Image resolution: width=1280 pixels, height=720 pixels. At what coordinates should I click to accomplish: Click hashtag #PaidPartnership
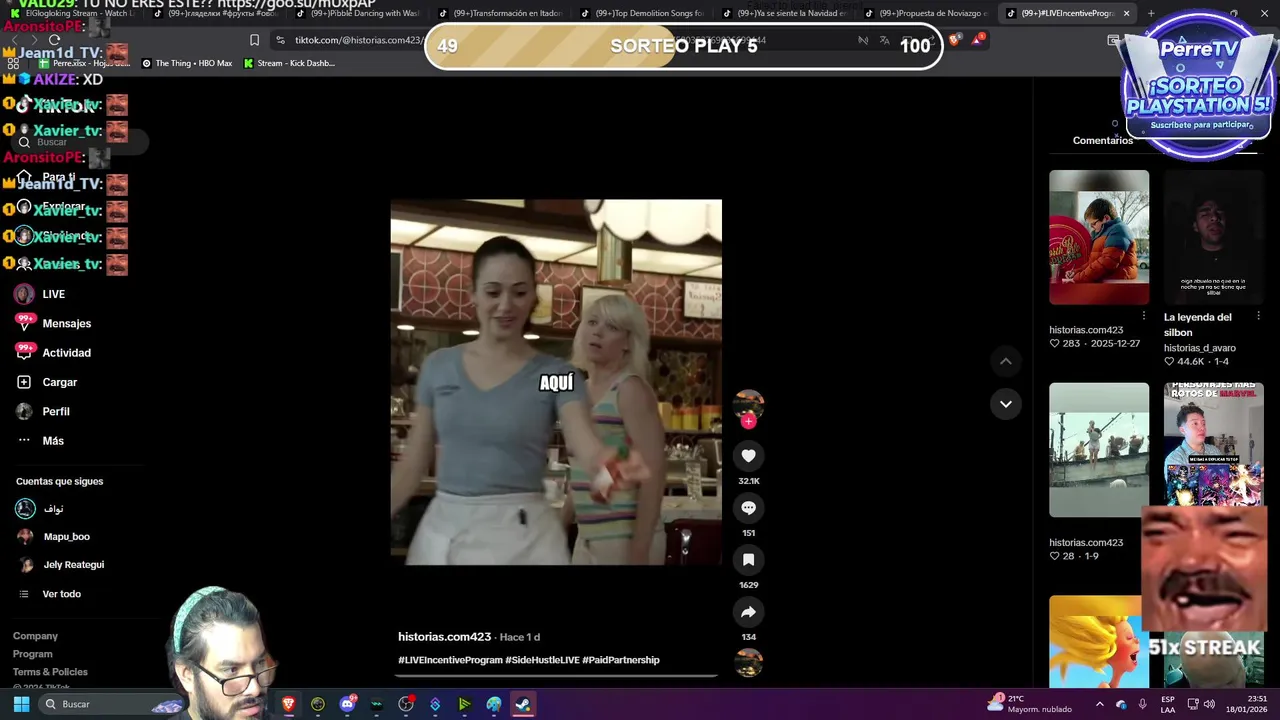point(621,660)
